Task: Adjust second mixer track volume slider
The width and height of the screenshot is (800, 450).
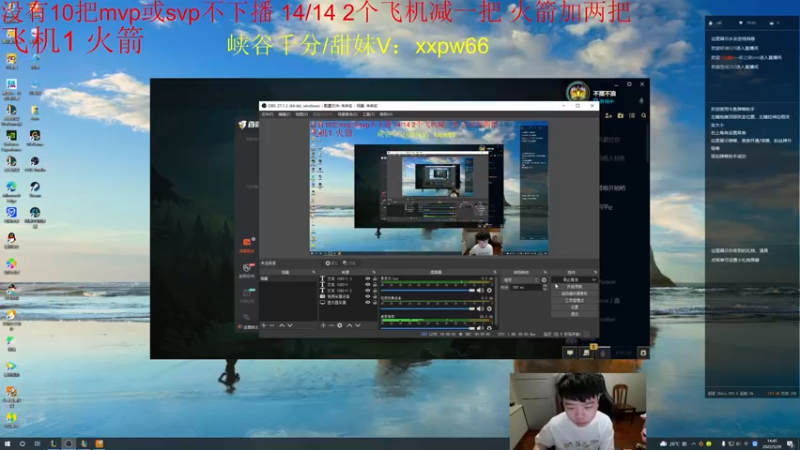Action: coord(428,309)
